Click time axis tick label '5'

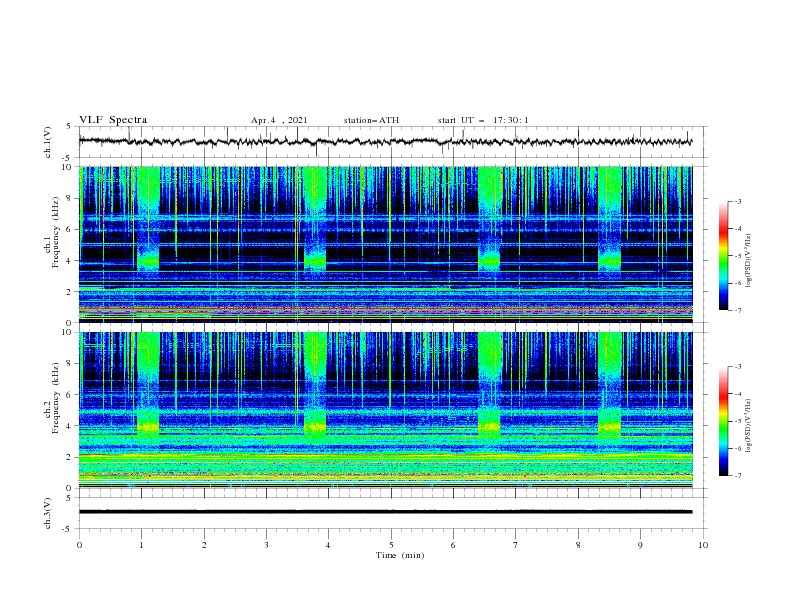click(391, 545)
